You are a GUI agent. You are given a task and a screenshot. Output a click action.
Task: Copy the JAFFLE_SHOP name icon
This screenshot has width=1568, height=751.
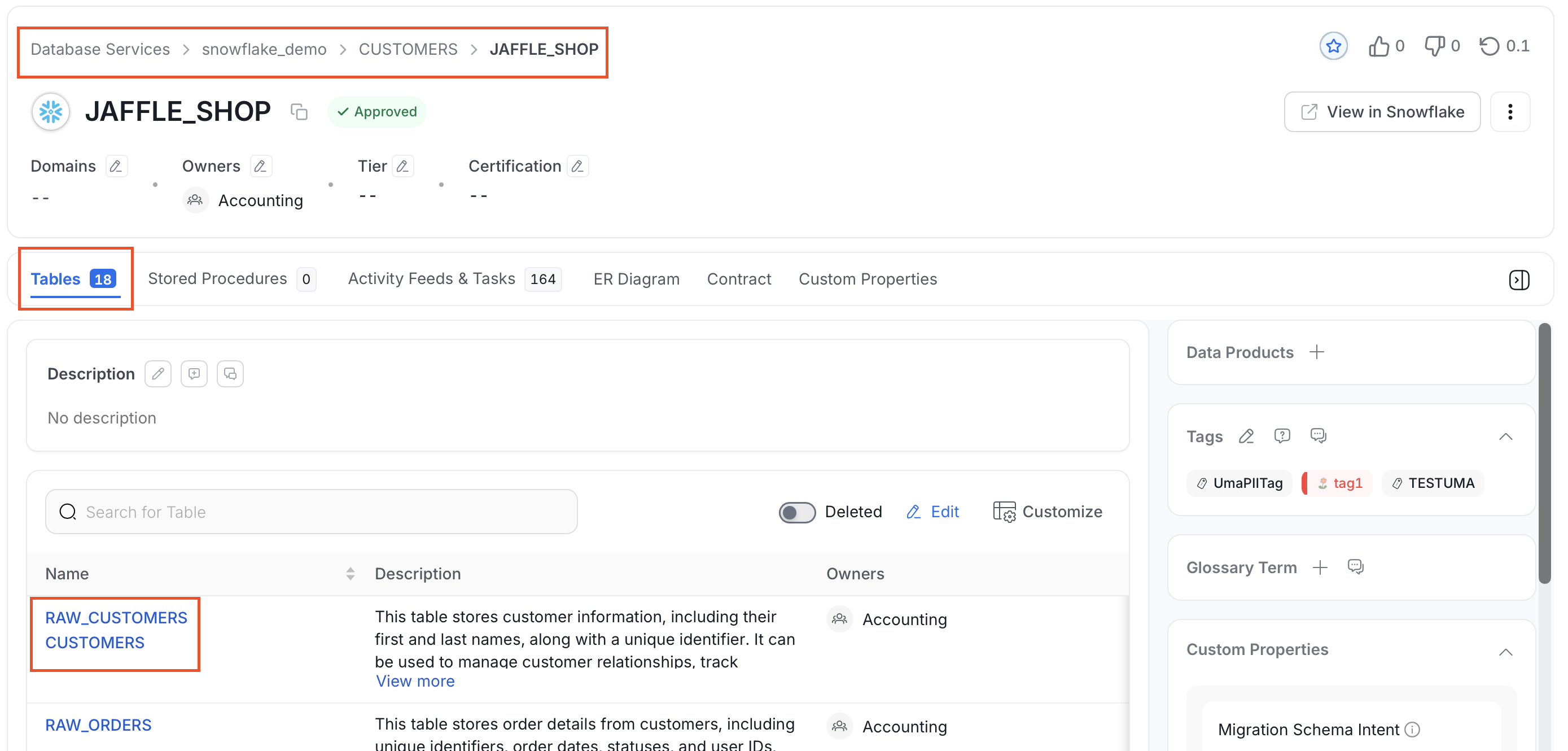click(299, 112)
